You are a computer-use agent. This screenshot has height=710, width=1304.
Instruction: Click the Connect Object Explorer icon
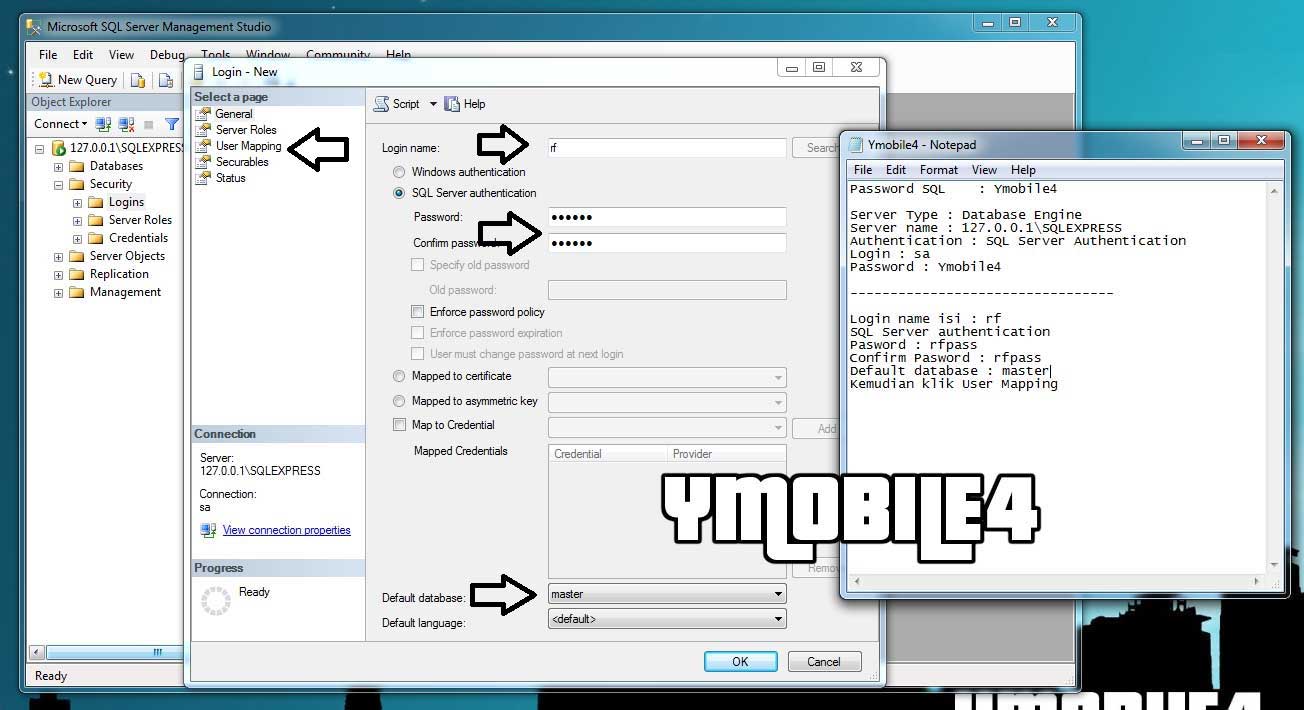[x=103, y=124]
